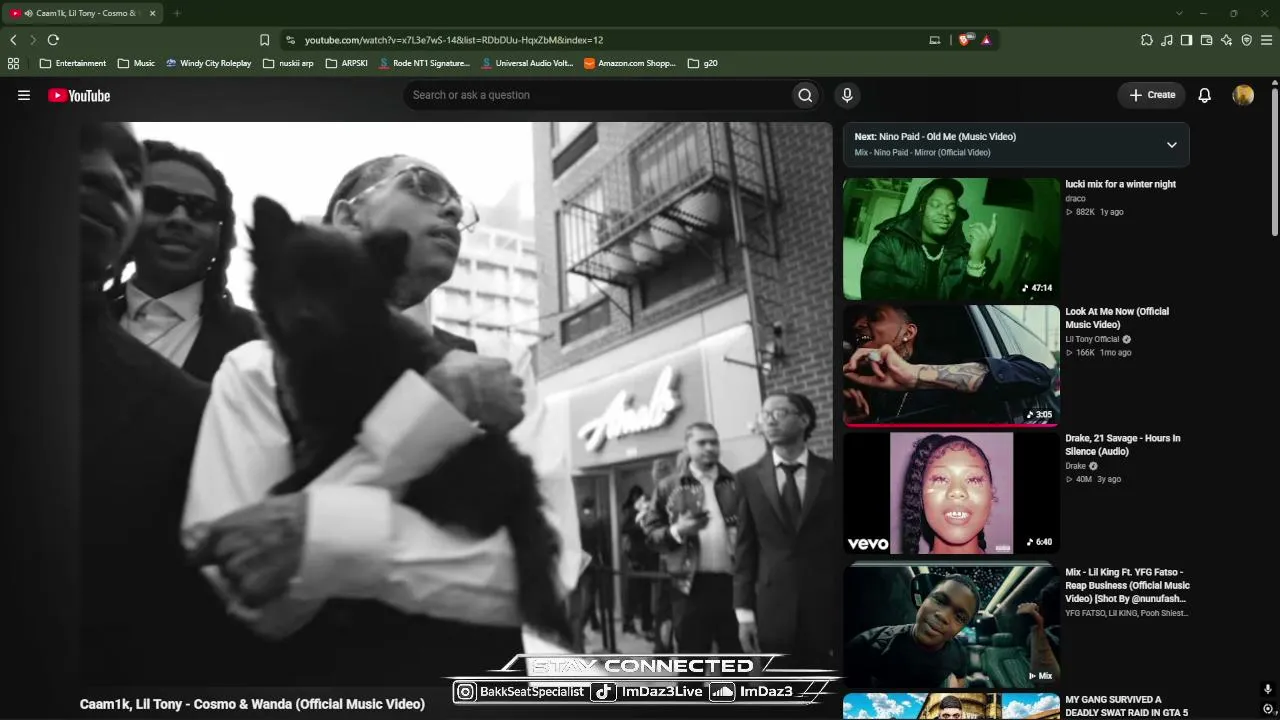
Task: Toggle the browser sidebar panel
Action: pos(1186,40)
